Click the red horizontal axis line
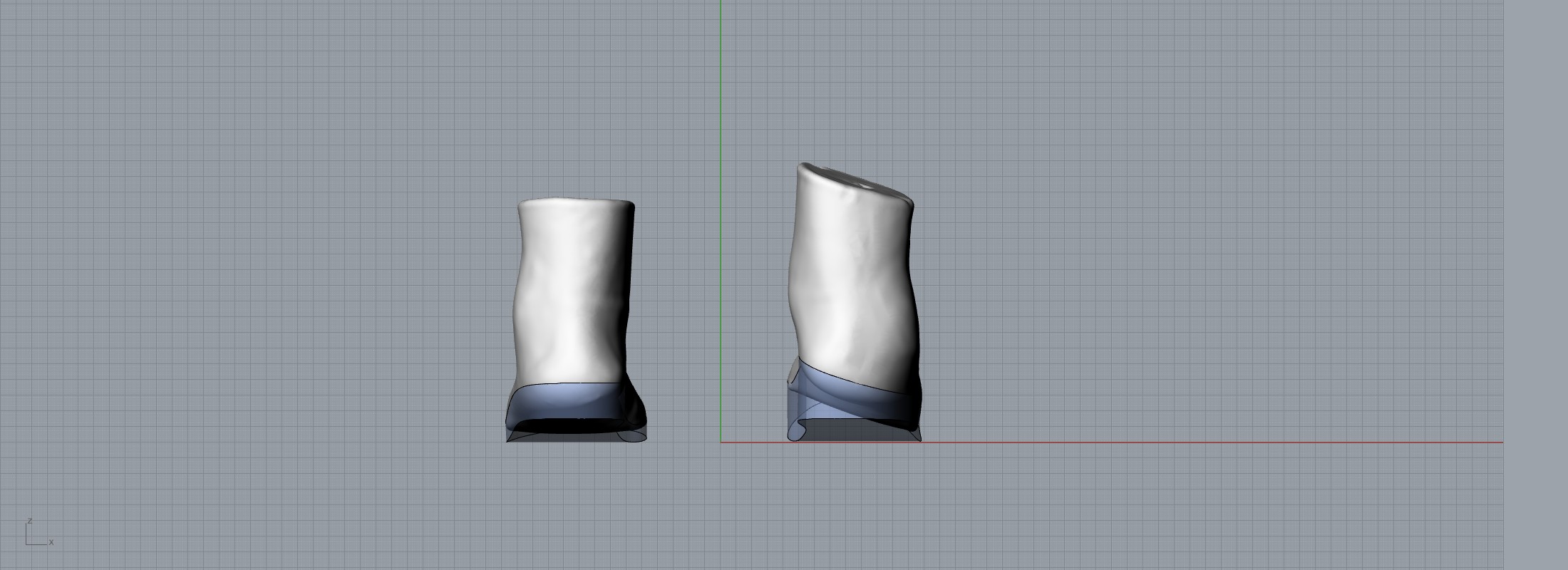 1212,442
